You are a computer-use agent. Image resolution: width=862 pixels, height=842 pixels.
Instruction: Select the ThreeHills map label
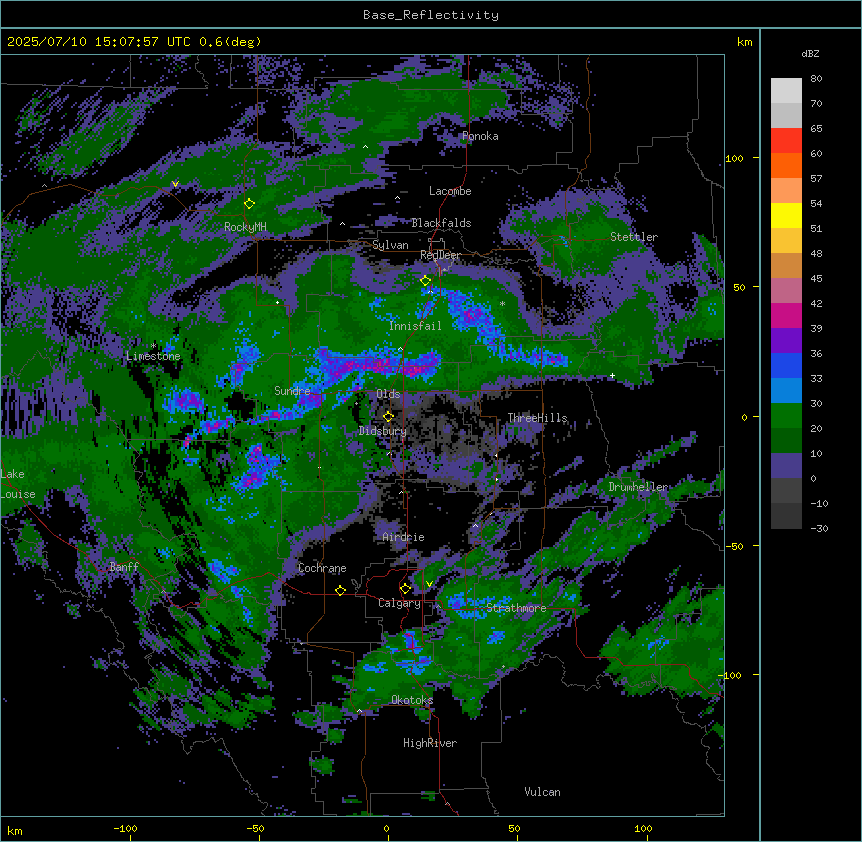tap(537, 418)
